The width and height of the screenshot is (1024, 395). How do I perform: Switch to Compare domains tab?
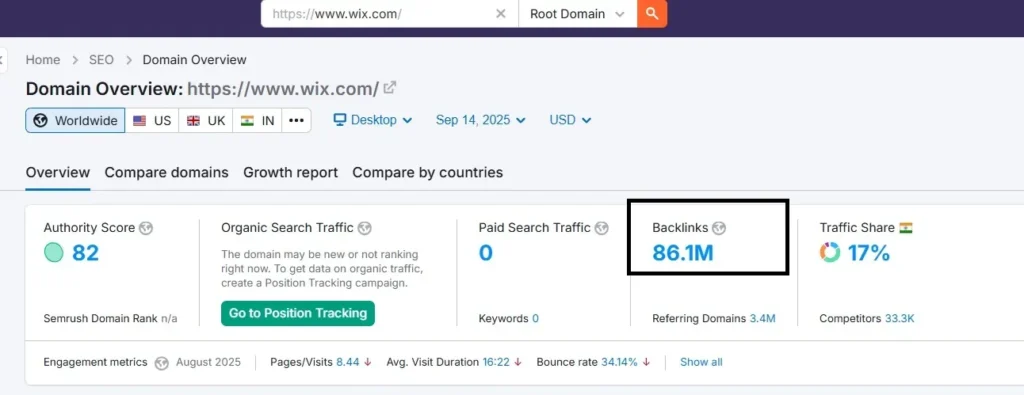click(x=167, y=173)
